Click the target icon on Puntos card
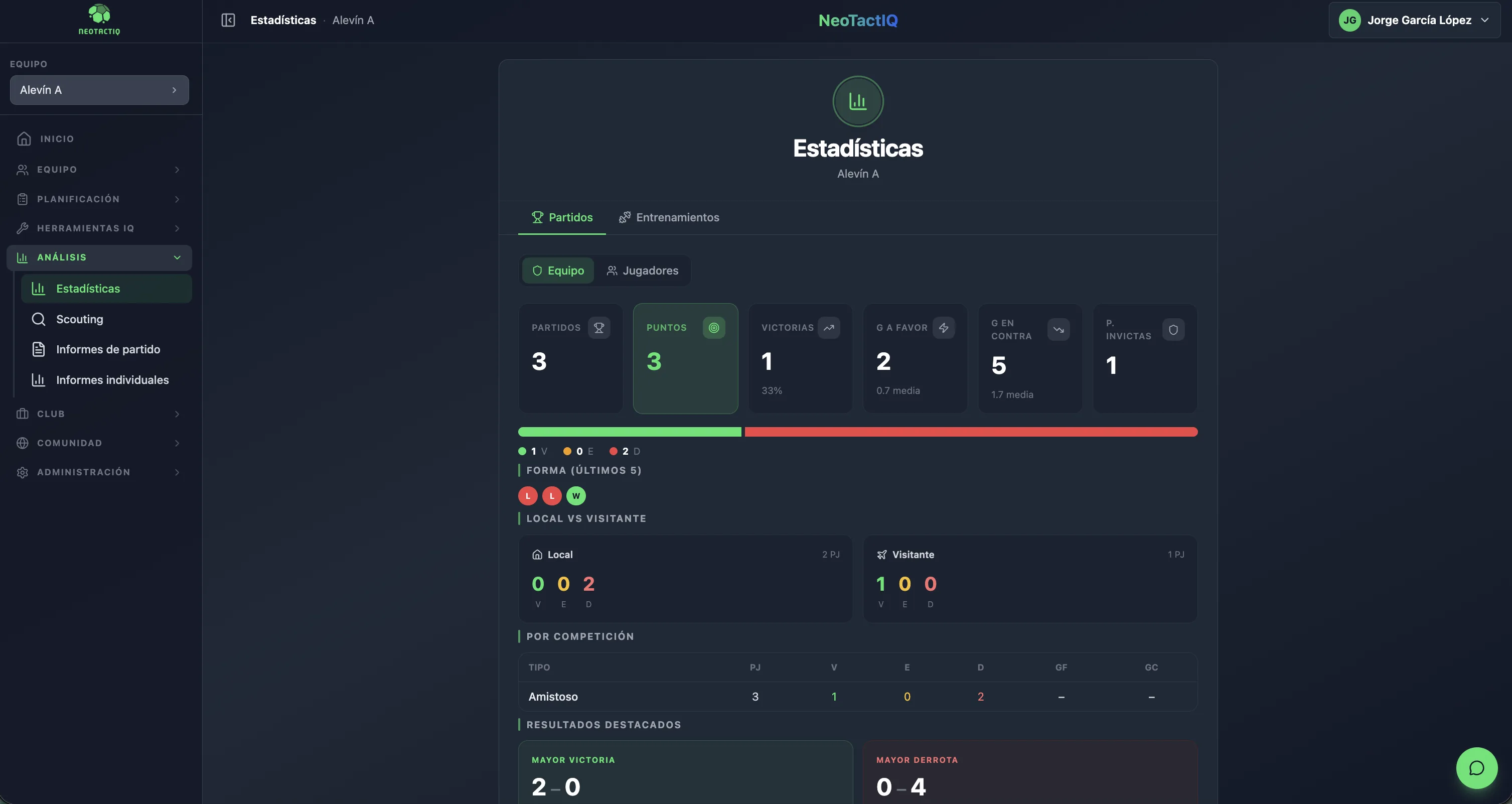This screenshot has height=804, width=1512. point(714,328)
